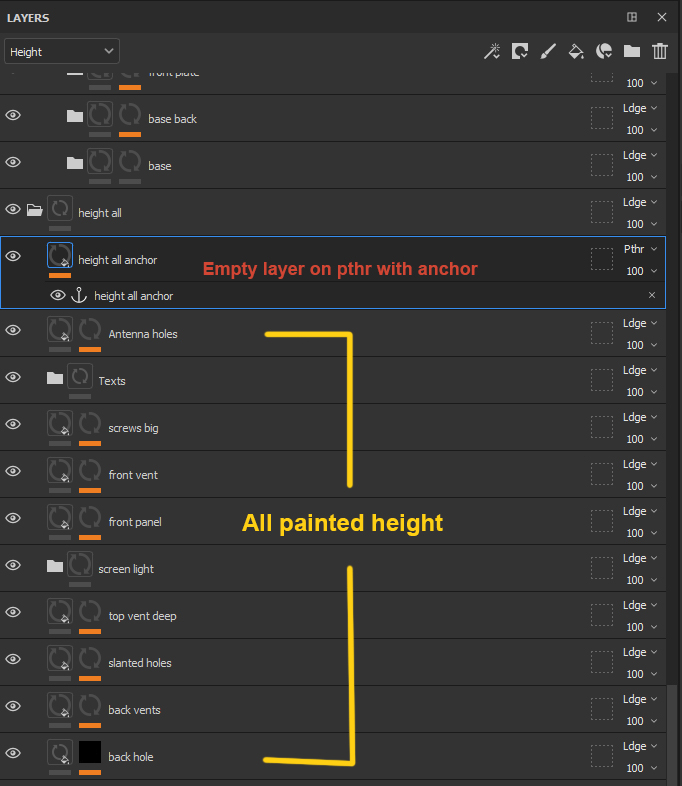Select the Antenna holes mask thumbnail
This screenshot has height=786, width=682.
point(90,329)
